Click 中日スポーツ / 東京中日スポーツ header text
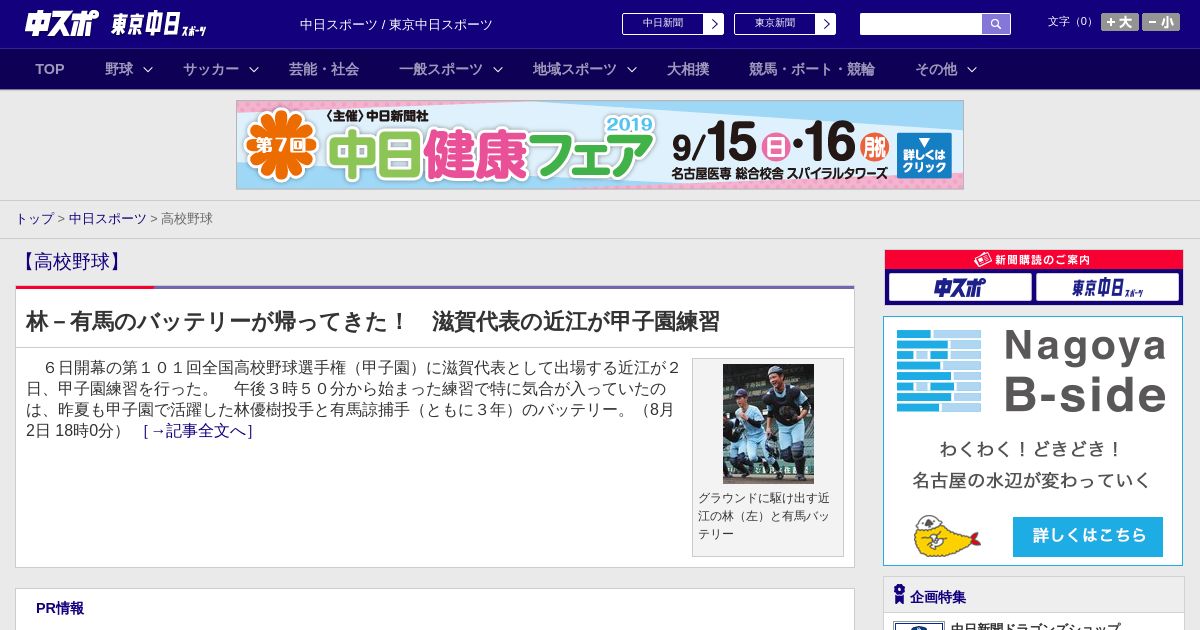The height and width of the screenshot is (630, 1200). [396, 24]
